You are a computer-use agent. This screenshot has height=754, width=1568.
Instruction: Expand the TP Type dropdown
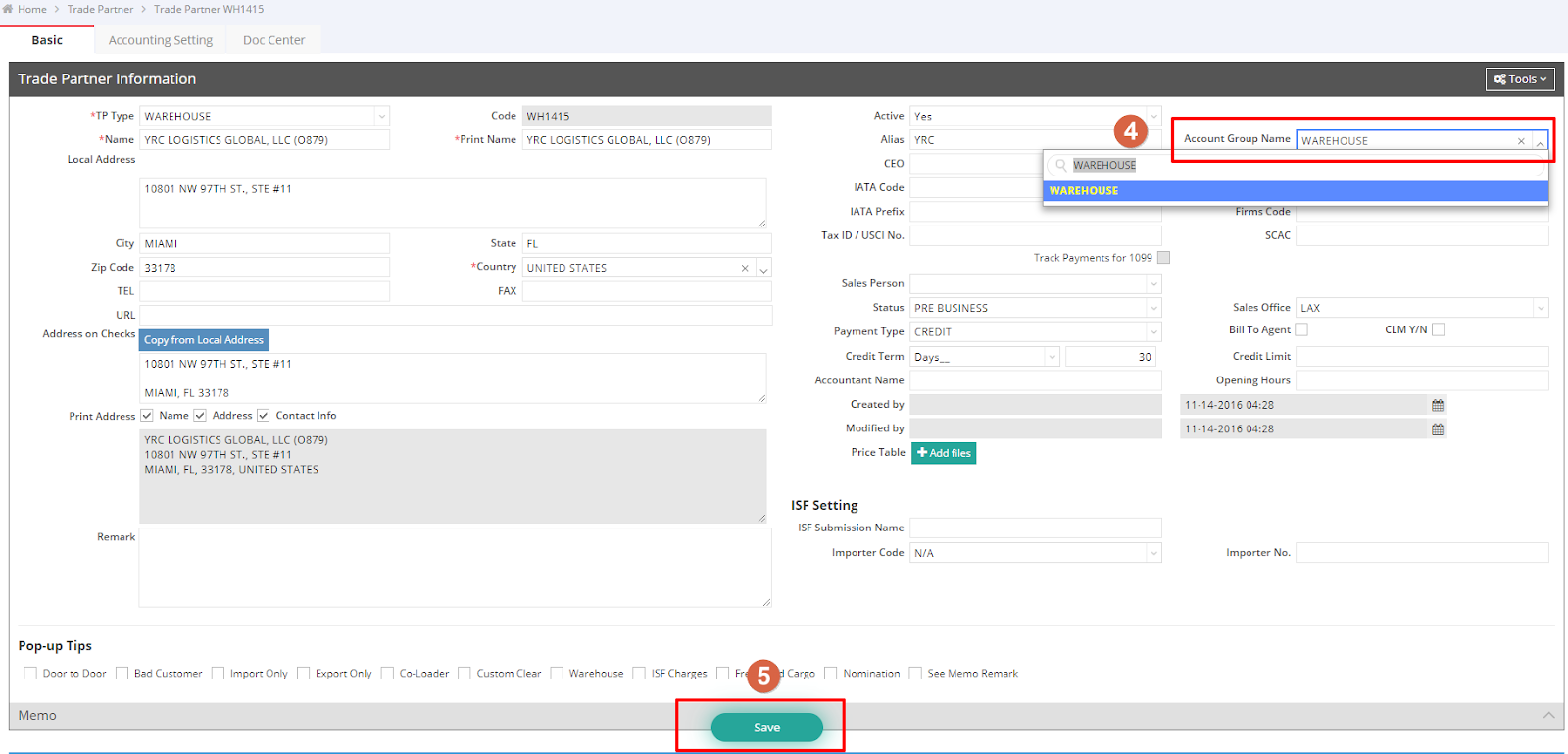point(381,116)
